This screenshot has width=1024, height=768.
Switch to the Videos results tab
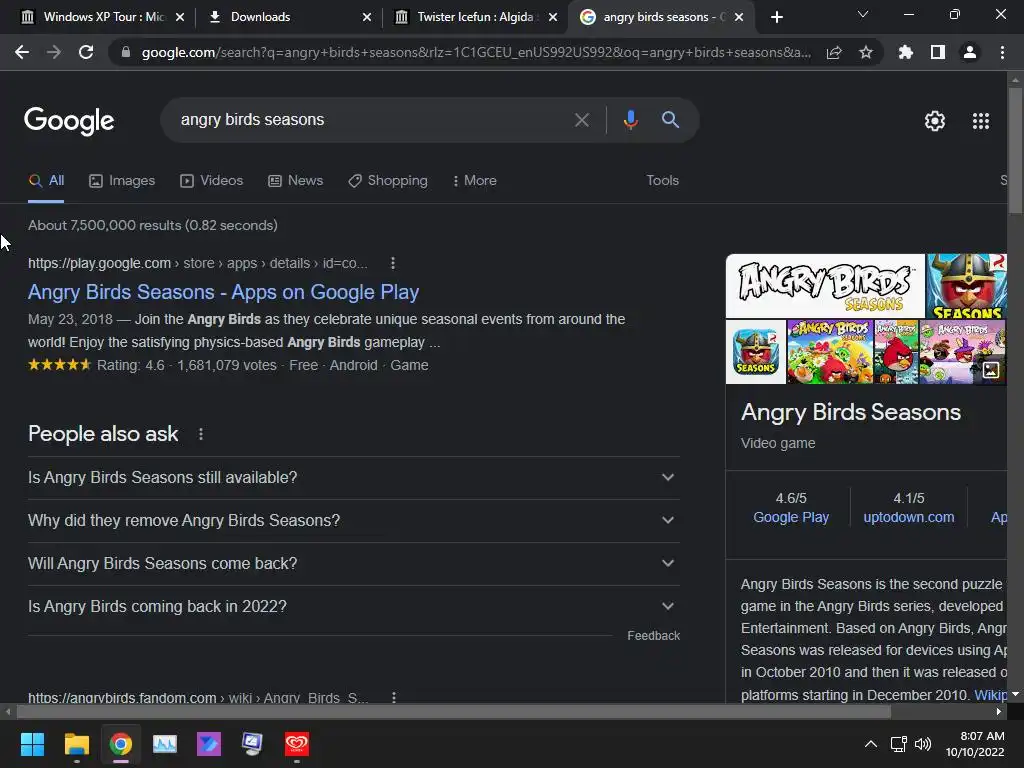pyautogui.click(x=212, y=181)
